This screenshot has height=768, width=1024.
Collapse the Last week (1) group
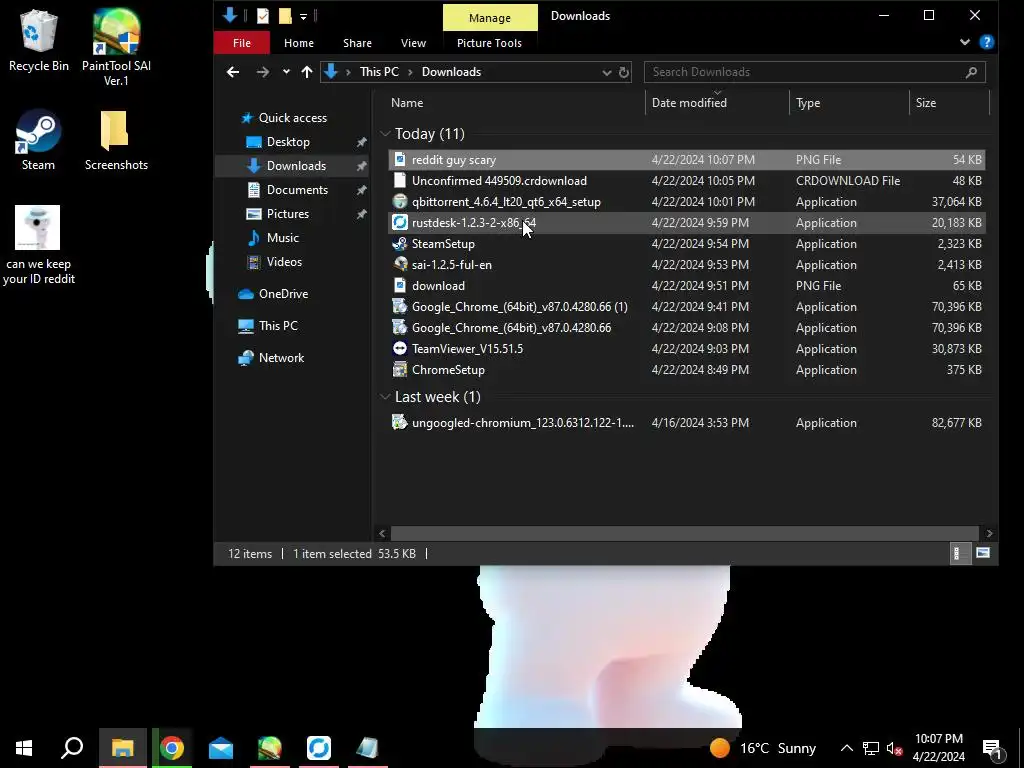pyautogui.click(x=385, y=397)
